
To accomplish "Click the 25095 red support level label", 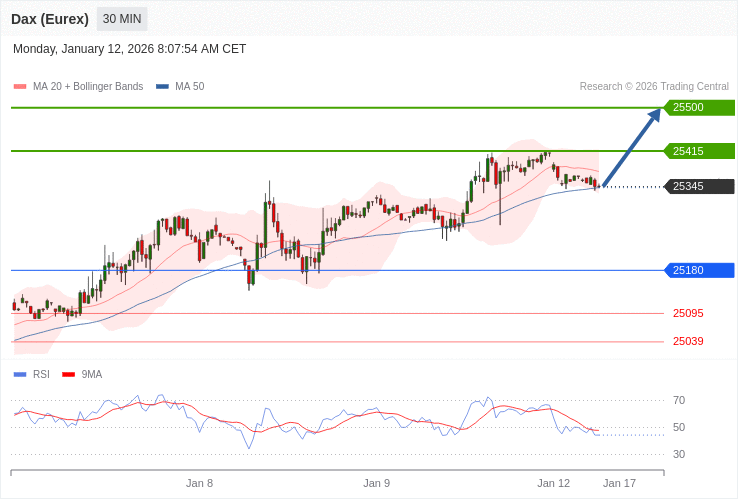I will pyautogui.click(x=688, y=313).
